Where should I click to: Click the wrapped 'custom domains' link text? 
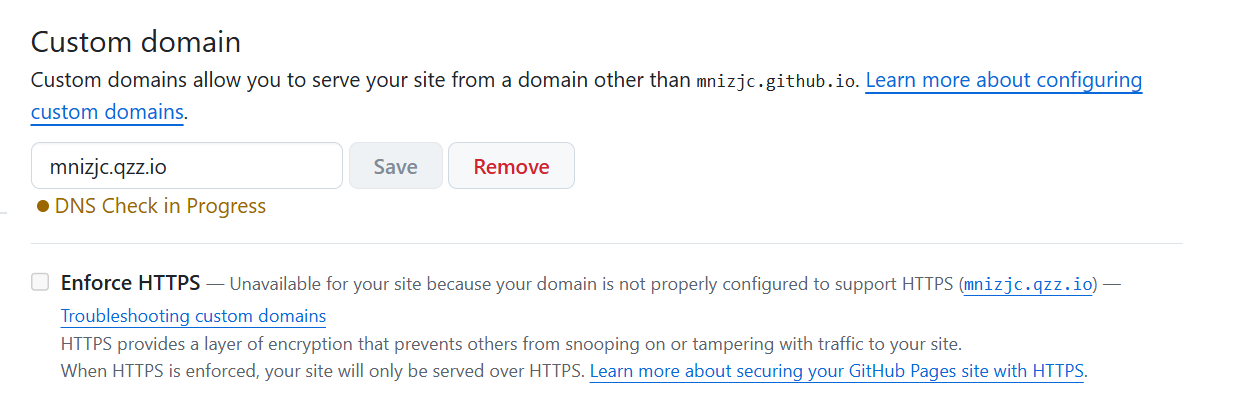107,112
